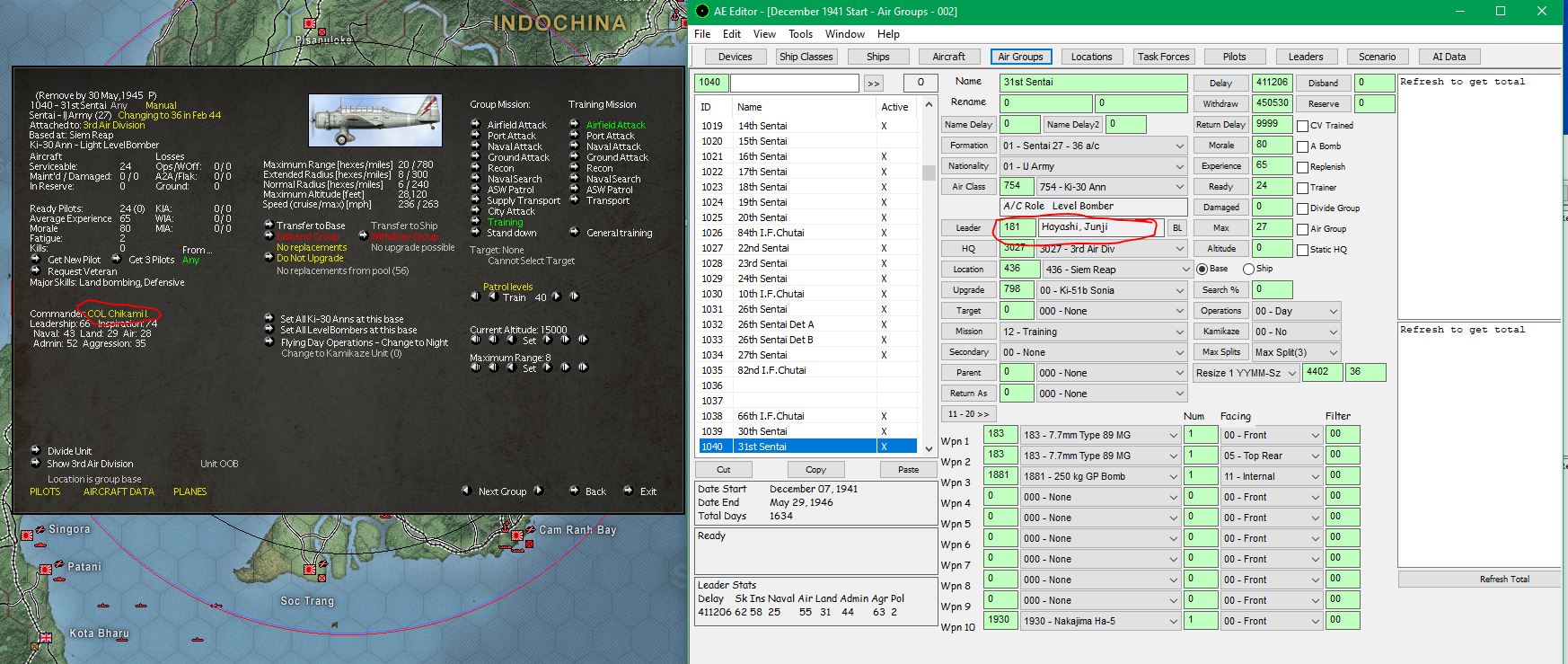
Task: Toggle Replenish checkbox
Action: click(1302, 167)
